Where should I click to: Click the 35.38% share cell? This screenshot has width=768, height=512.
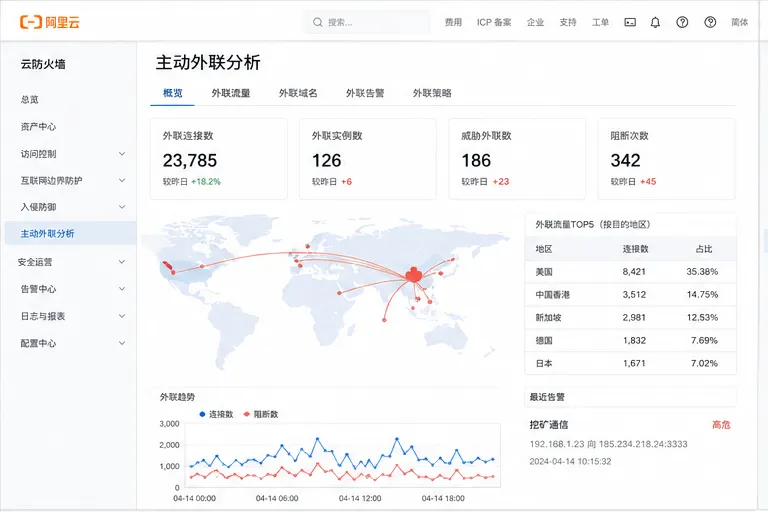pyautogui.click(x=702, y=272)
